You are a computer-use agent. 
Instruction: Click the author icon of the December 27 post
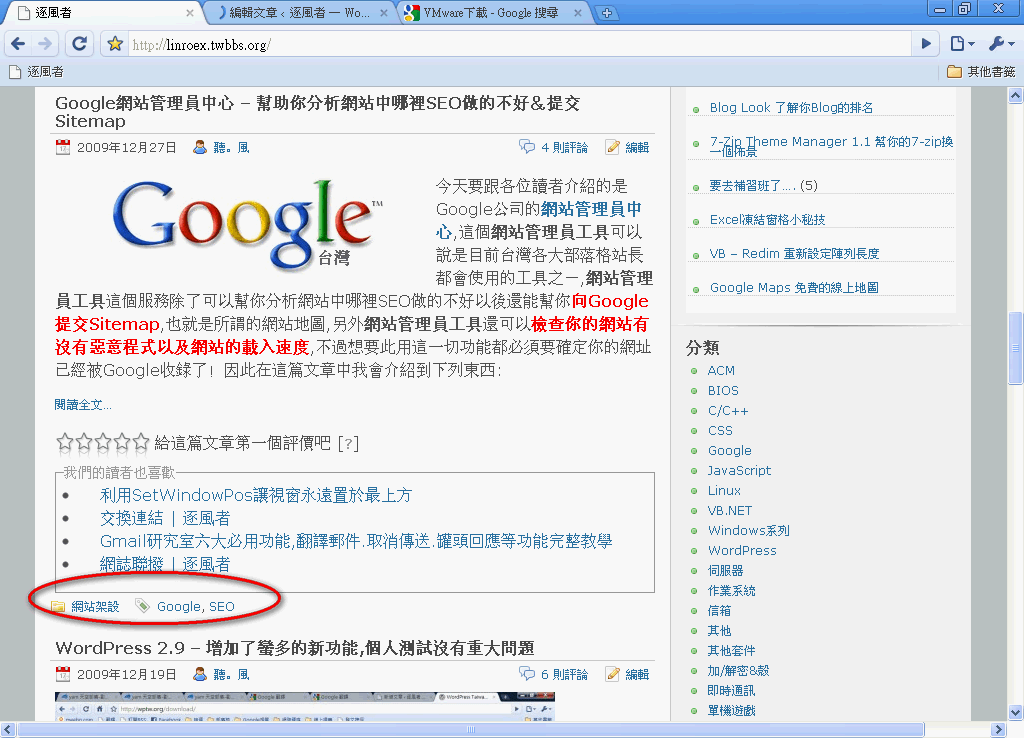pos(200,147)
